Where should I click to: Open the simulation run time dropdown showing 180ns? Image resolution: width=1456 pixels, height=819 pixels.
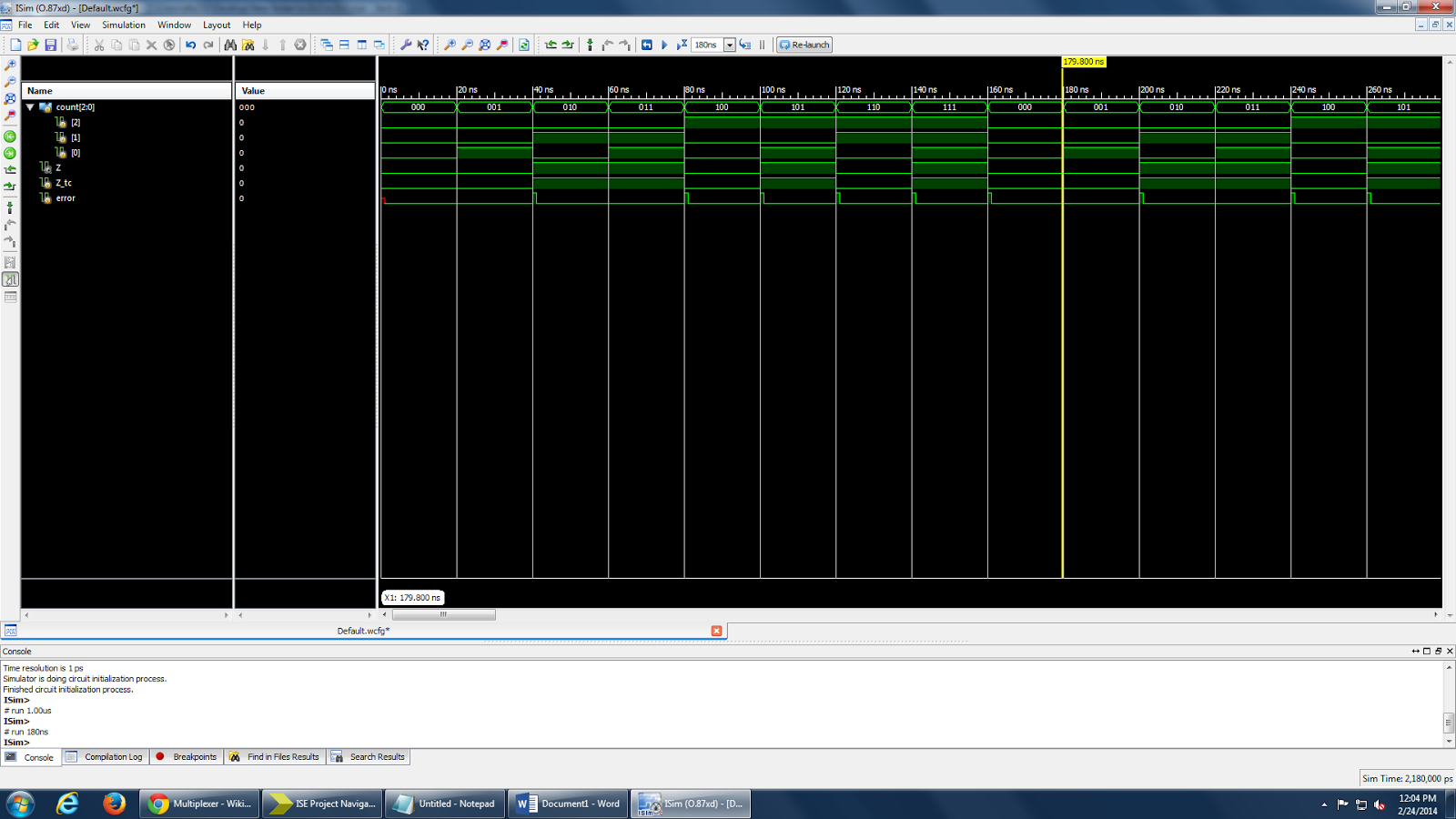tap(730, 44)
